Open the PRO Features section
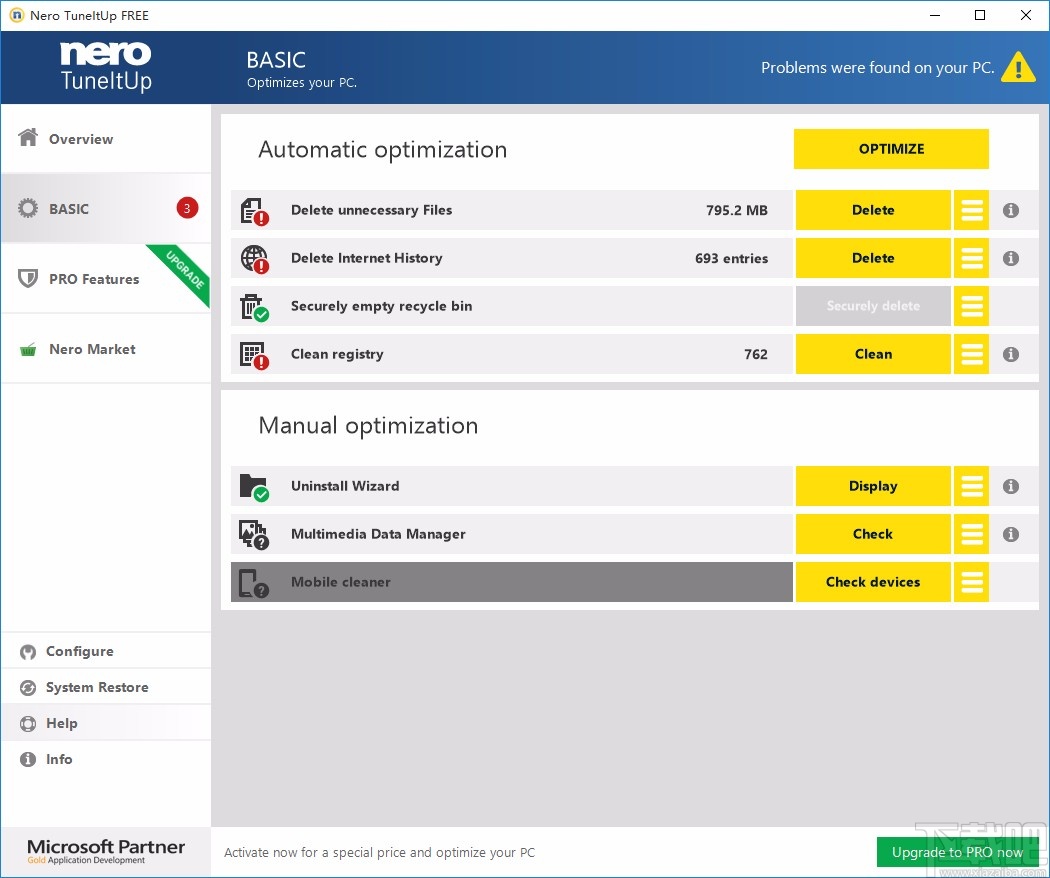The width and height of the screenshot is (1050, 878). tap(106, 279)
